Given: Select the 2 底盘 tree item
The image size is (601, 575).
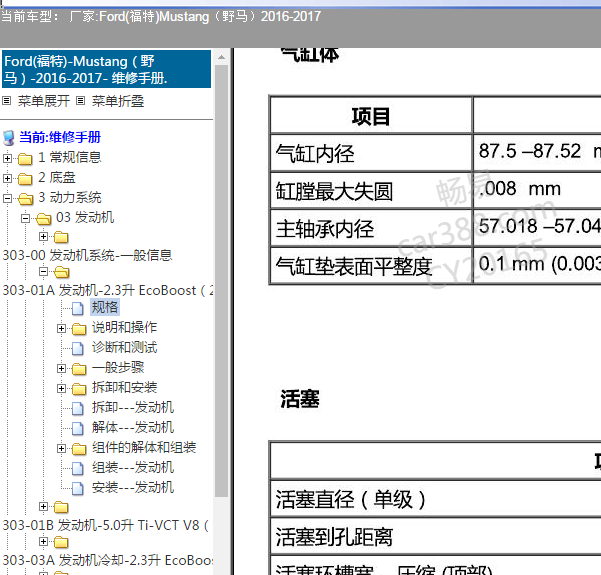Looking at the screenshot, I should [57, 177].
